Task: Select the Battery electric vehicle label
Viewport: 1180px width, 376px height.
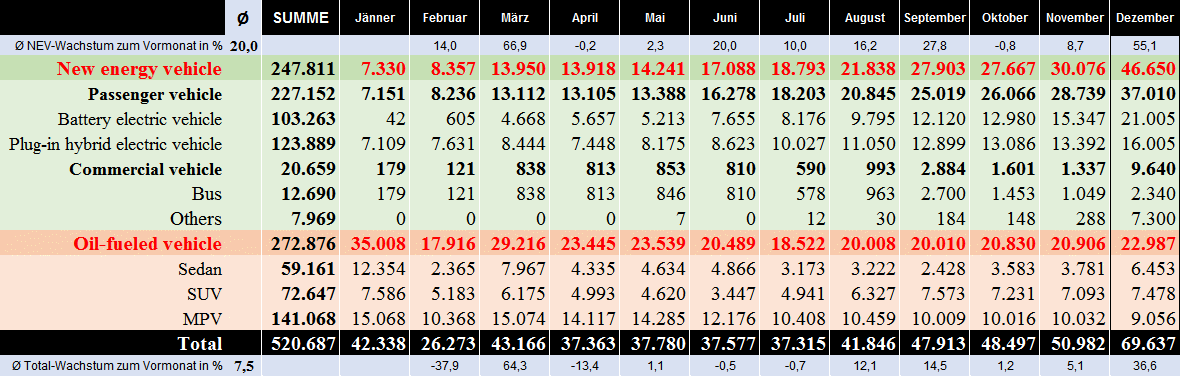Action: point(140,120)
